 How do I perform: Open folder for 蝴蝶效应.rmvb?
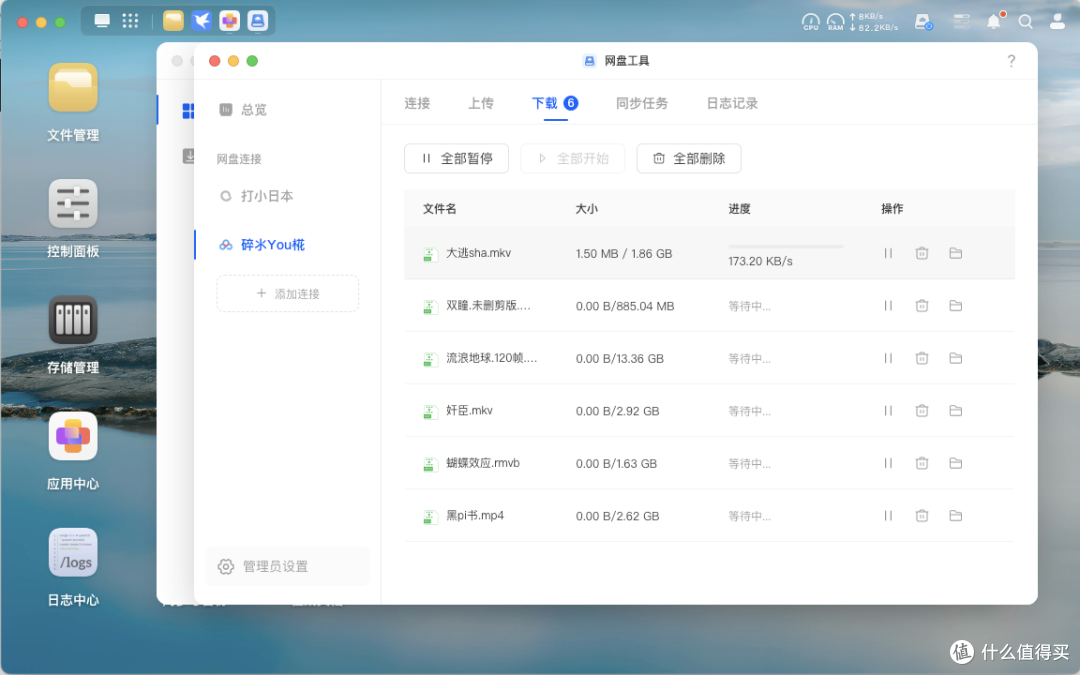[x=955, y=463]
